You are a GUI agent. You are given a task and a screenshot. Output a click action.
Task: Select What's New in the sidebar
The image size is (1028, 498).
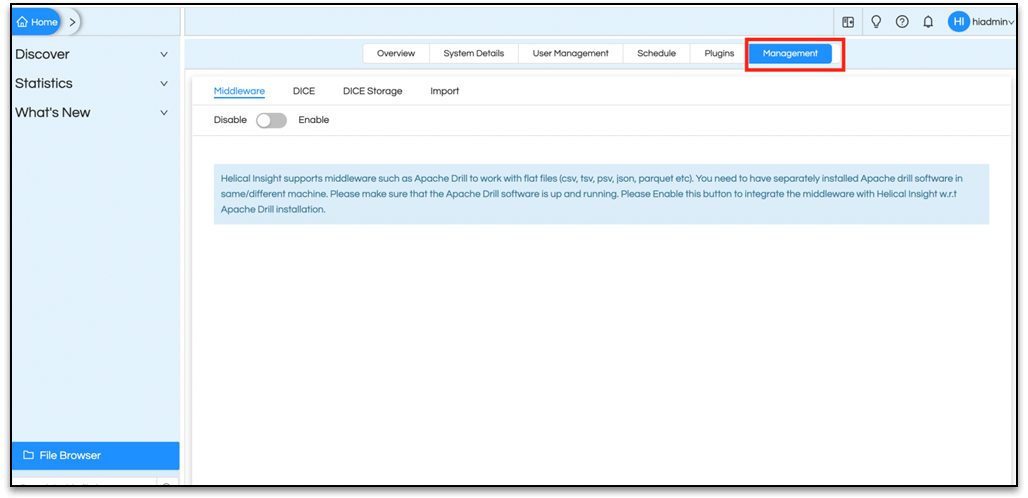[52, 113]
